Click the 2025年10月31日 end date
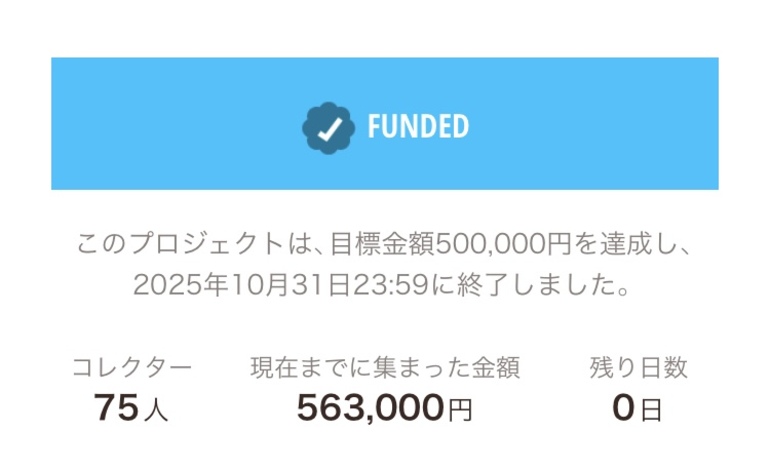Screen dimensions: 770x470 241,286
